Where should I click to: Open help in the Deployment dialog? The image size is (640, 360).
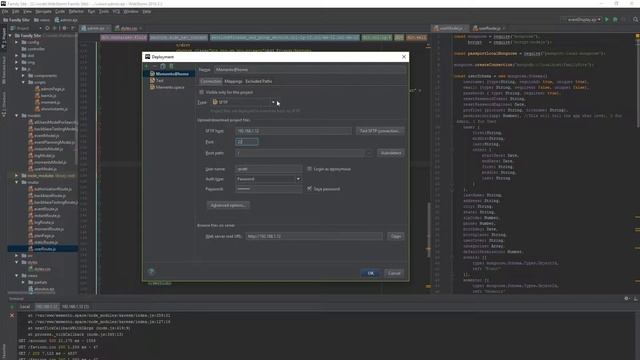151,271
